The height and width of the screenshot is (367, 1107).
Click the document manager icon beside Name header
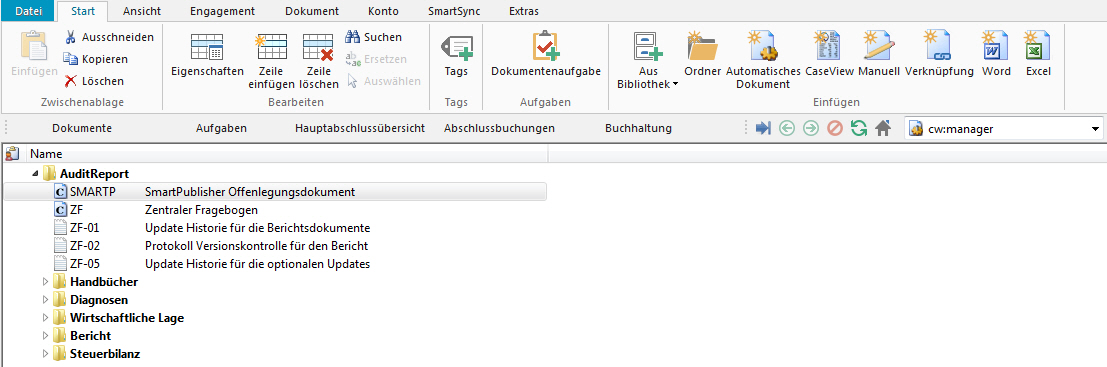pos(13,153)
